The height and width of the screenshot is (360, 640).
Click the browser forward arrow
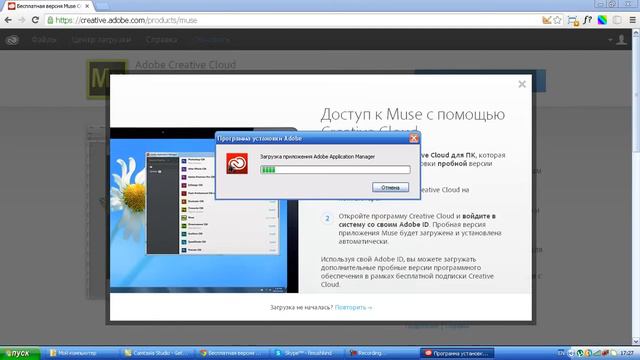(22, 20)
